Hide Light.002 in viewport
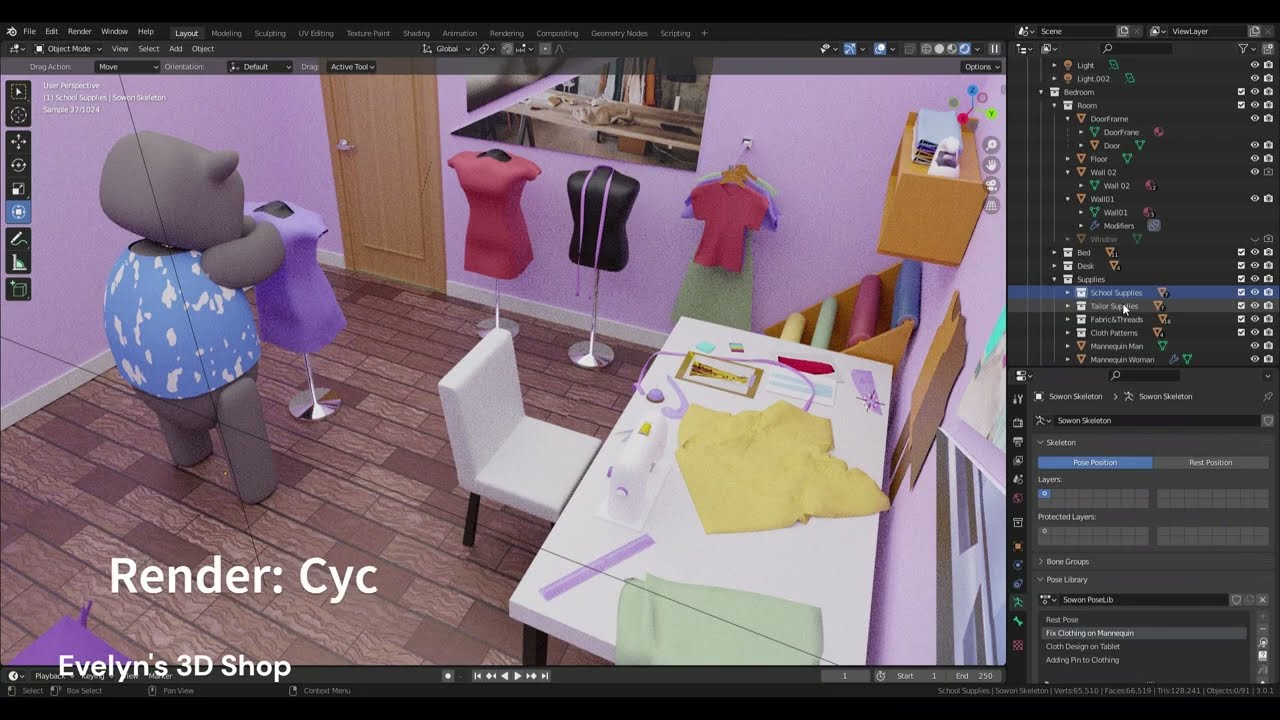 pos(1255,78)
